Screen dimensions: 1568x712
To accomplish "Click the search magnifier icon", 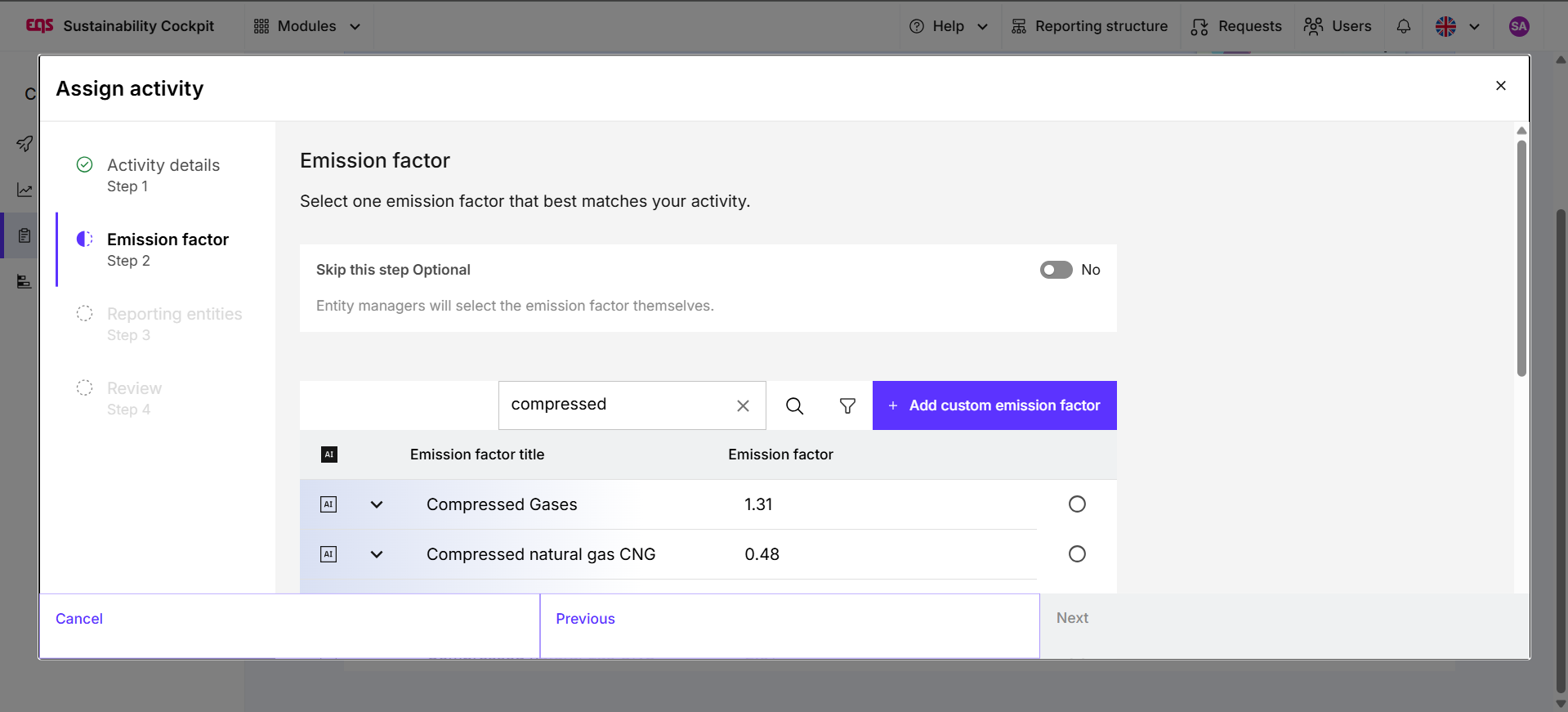I will (794, 405).
